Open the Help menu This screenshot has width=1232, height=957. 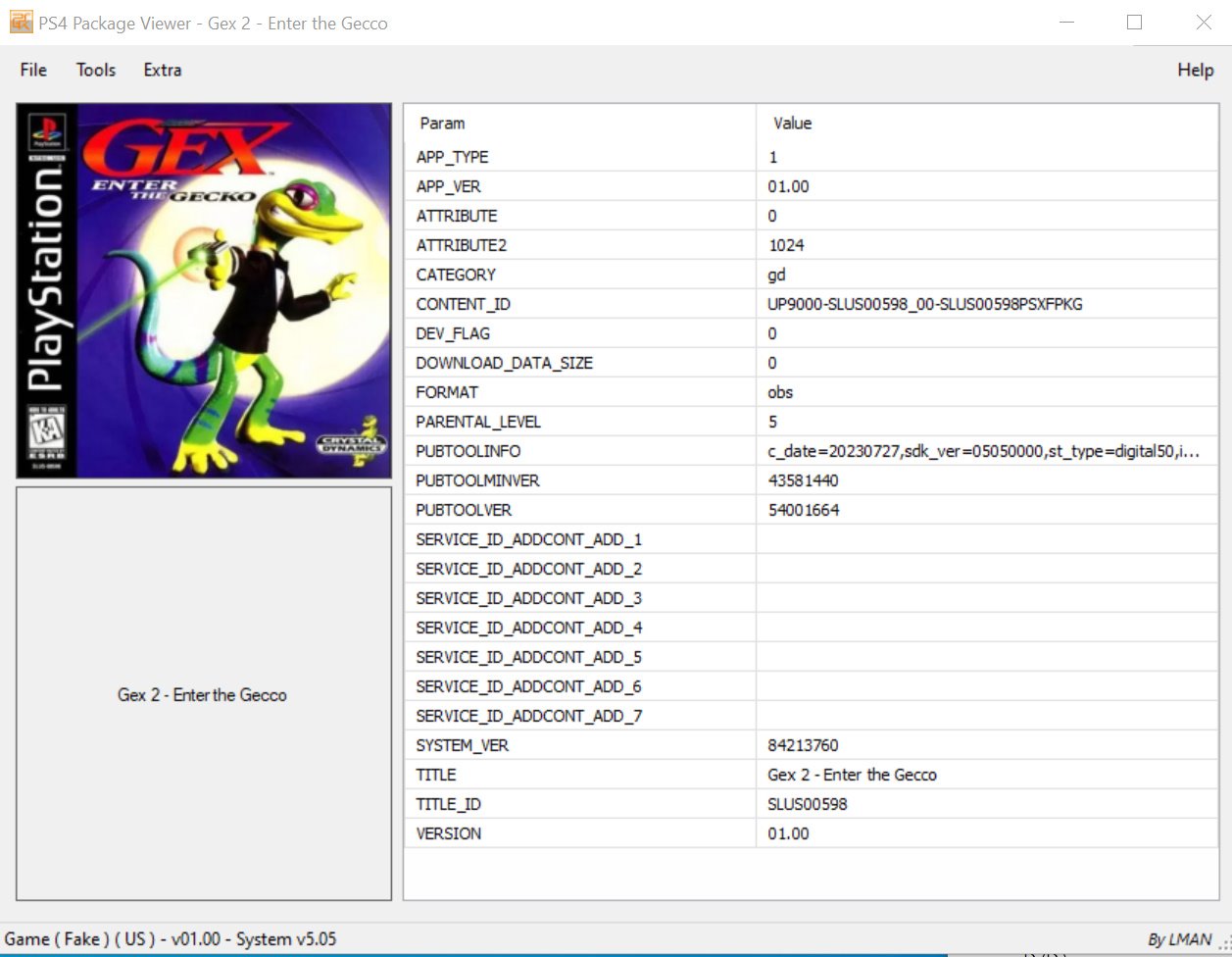pyautogui.click(x=1196, y=70)
